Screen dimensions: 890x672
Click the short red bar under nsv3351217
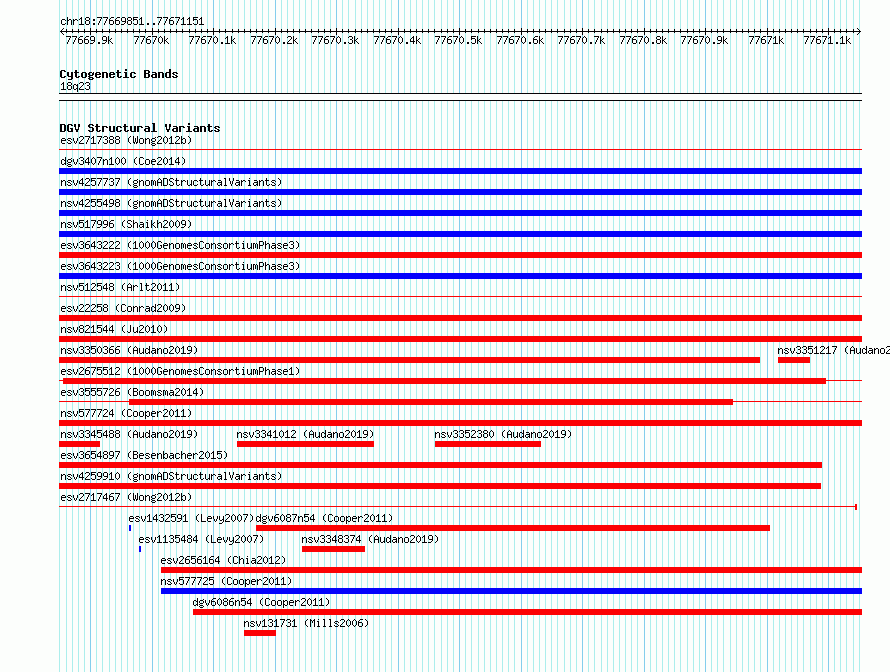[x=794, y=360]
